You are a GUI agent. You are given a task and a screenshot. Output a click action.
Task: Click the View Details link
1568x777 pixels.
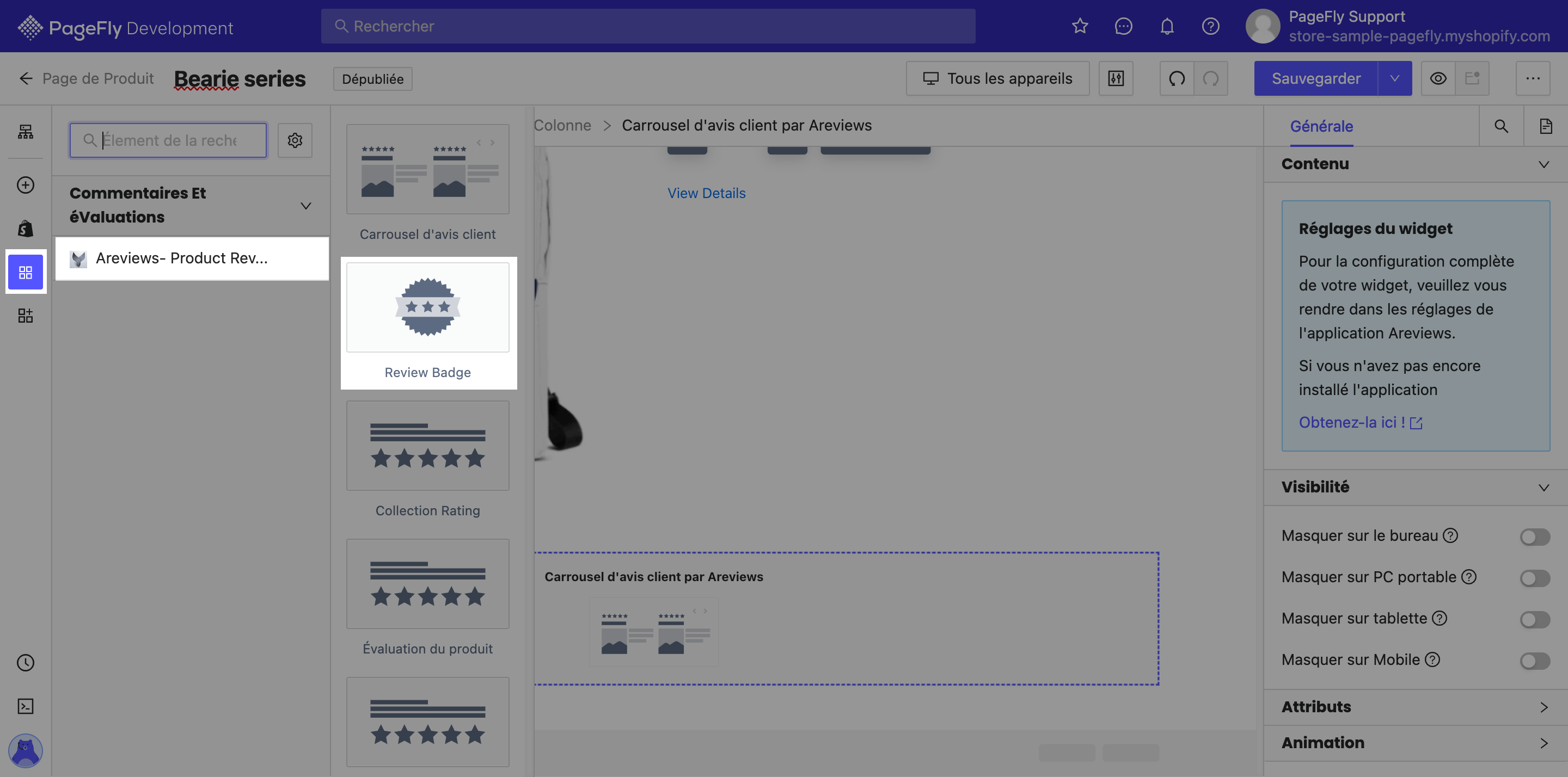706,193
